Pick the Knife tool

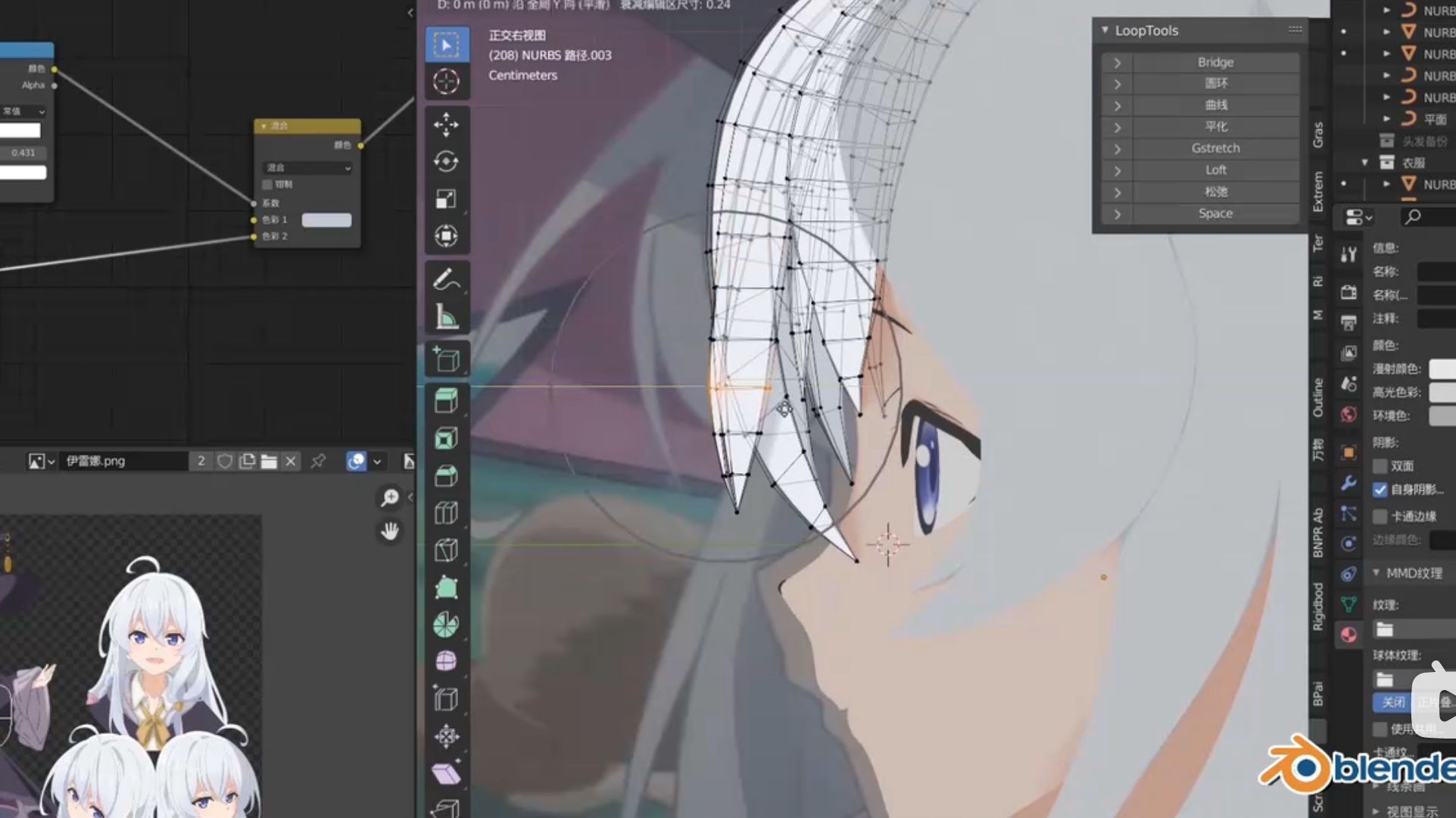(x=446, y=549)
